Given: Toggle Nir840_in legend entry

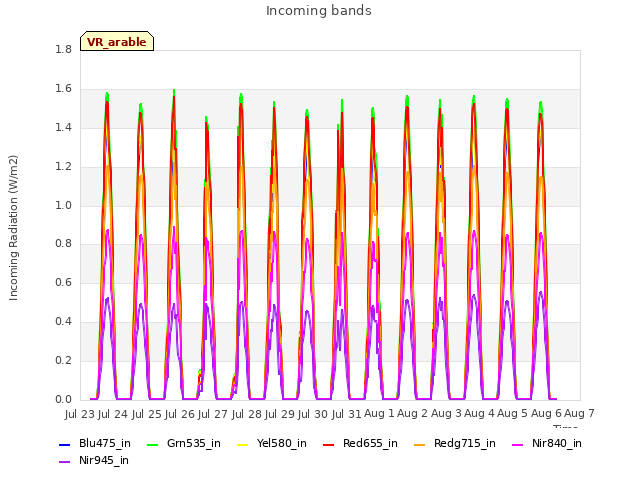Looking at the screenshot, I should 547,443.
